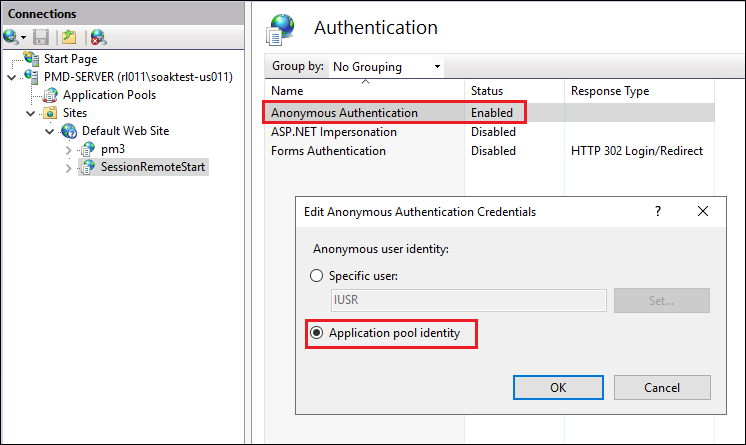Image resolution: width=746 pixels, height=445 pixels.
Task: Click the Up folder toolbar icon
Action: click(x=69, y=37)
